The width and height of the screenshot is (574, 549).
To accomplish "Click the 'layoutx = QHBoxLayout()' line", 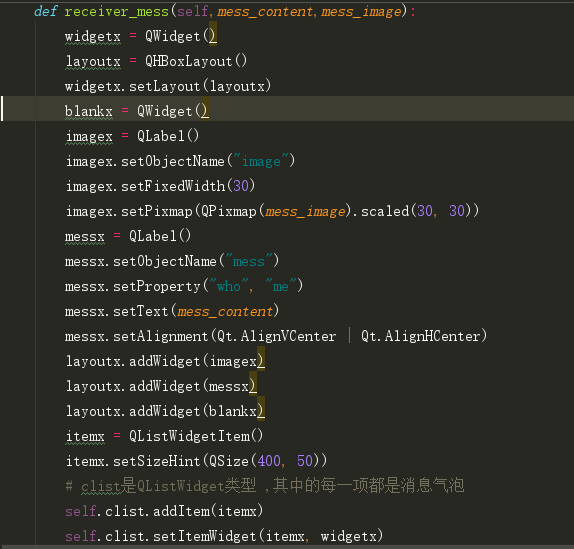I will point(156,61).
